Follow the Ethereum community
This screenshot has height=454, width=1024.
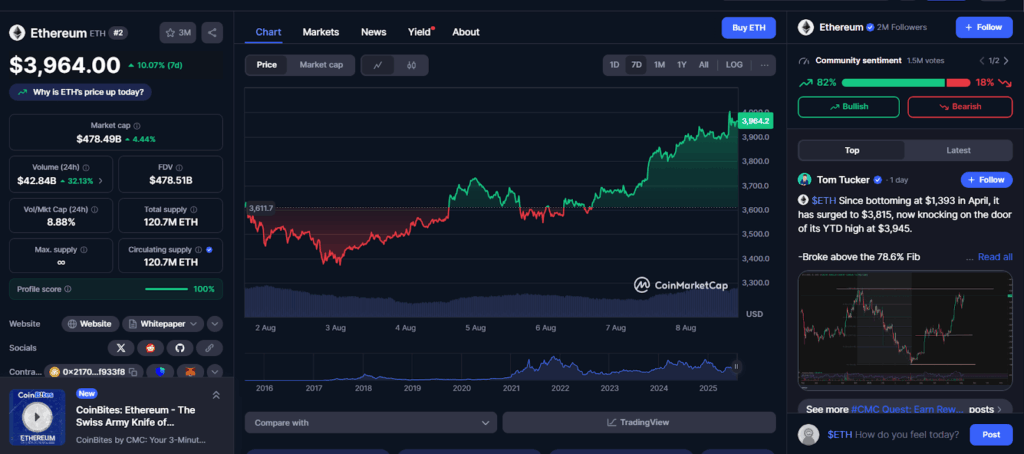point(984,27)
